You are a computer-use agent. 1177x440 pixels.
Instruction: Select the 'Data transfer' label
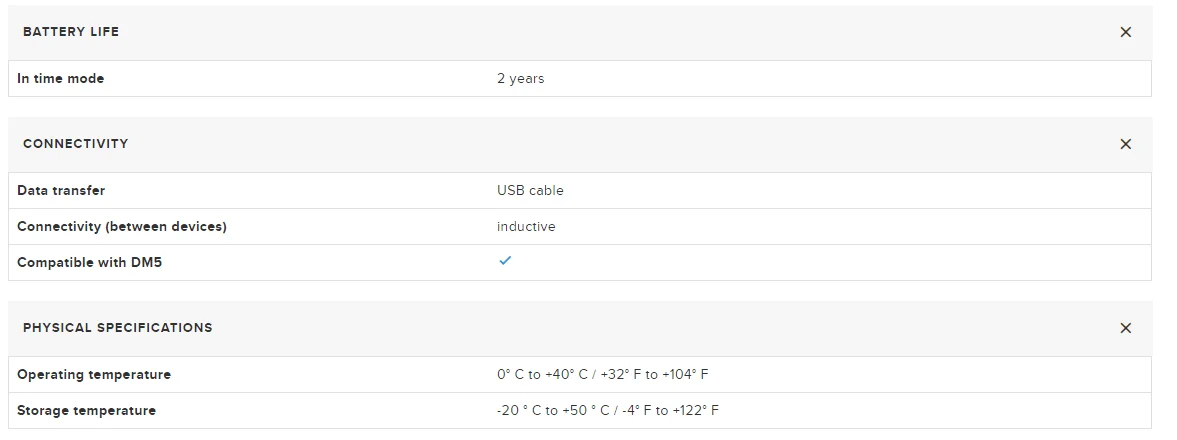pos(61,190)
